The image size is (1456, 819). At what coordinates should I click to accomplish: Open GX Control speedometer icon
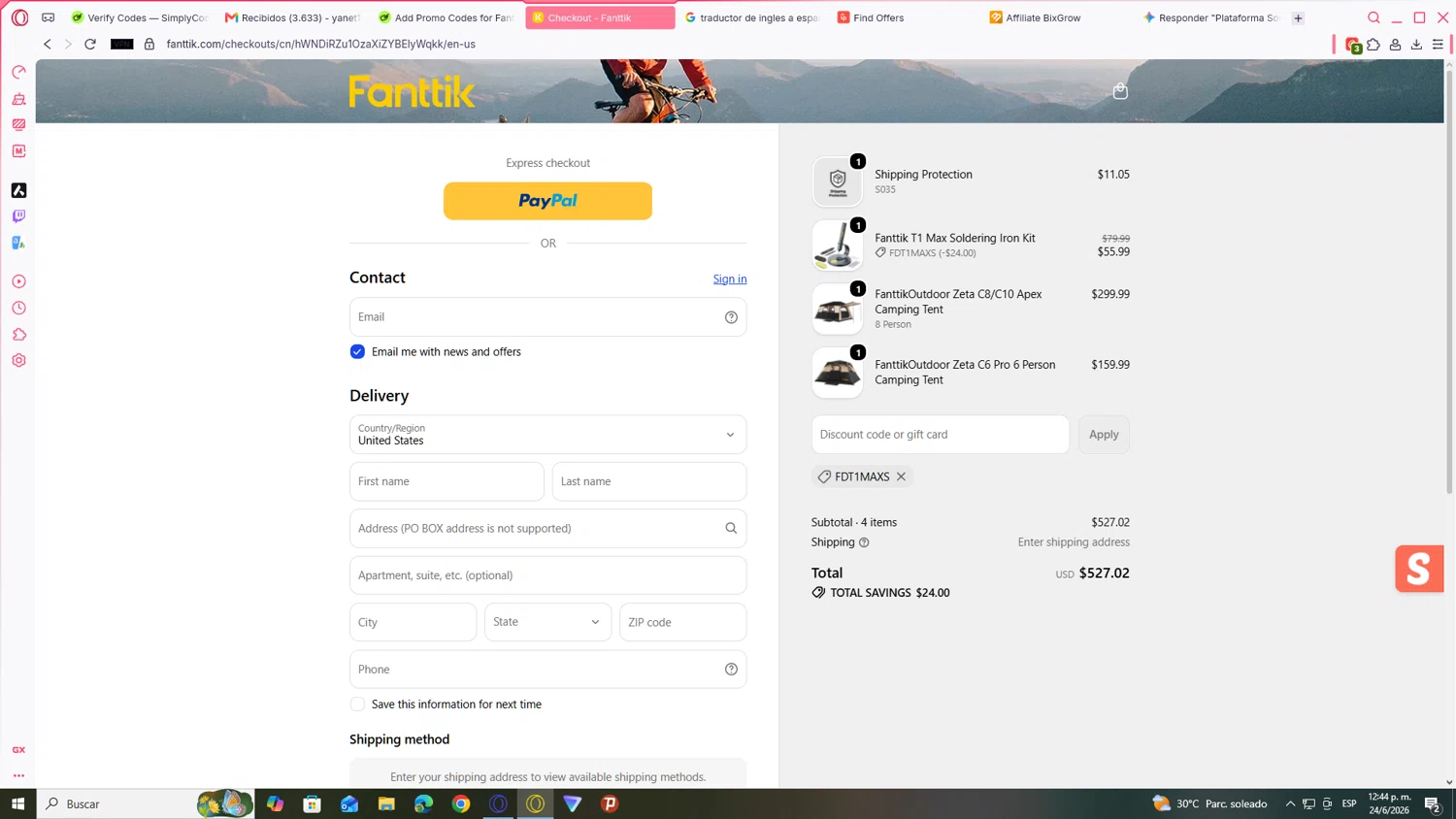(18, 72)
